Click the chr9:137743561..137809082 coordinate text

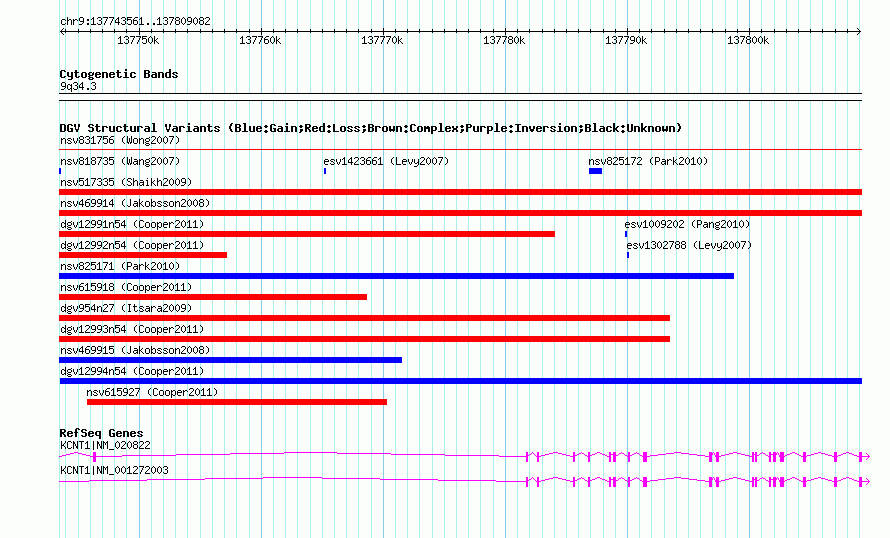pyautogui.click(x=135, y=21)
